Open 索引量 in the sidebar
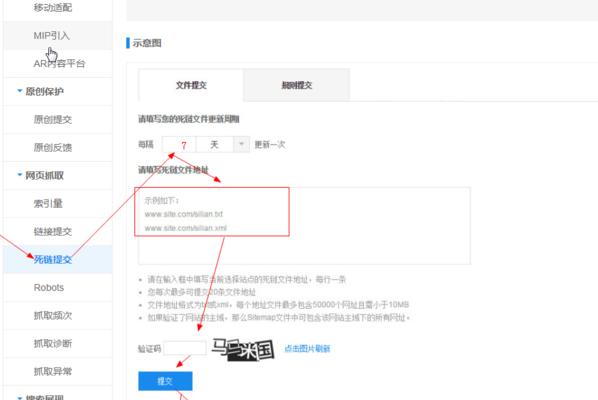Screen dimensions: 598x400 (x=48, y=204)
